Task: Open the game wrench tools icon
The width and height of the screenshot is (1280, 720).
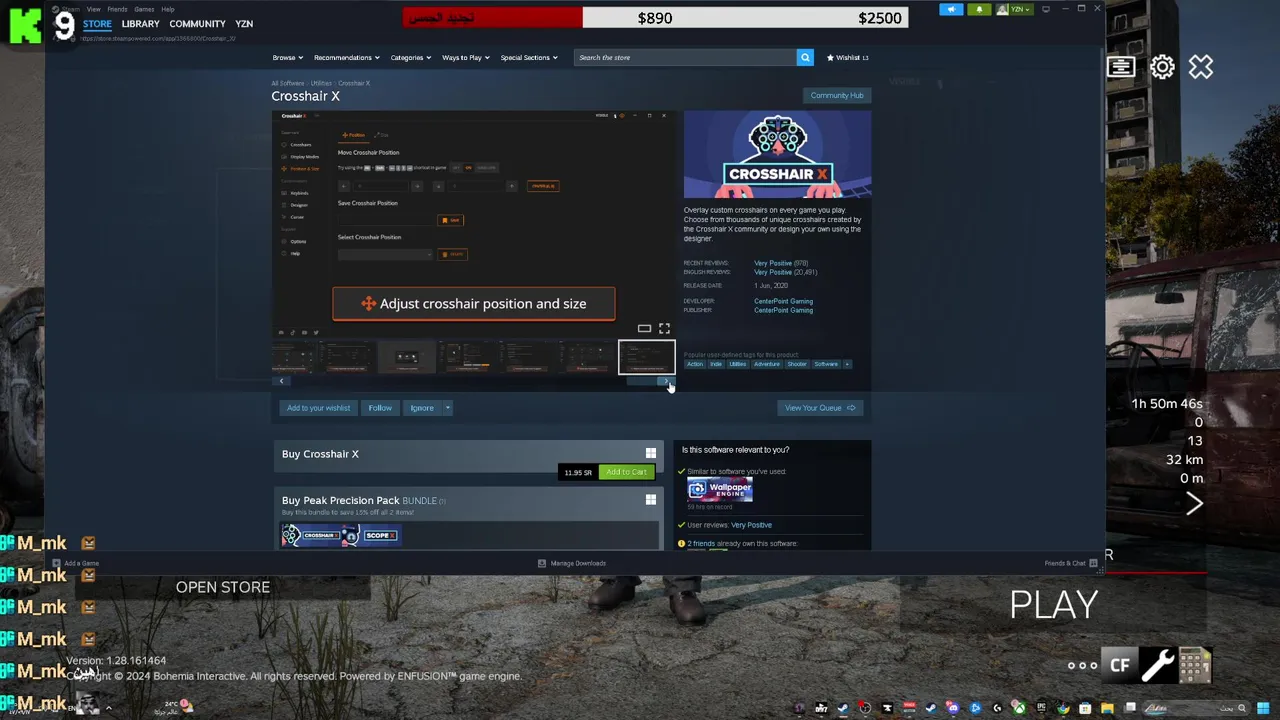Action: (x=1158, y=665)
